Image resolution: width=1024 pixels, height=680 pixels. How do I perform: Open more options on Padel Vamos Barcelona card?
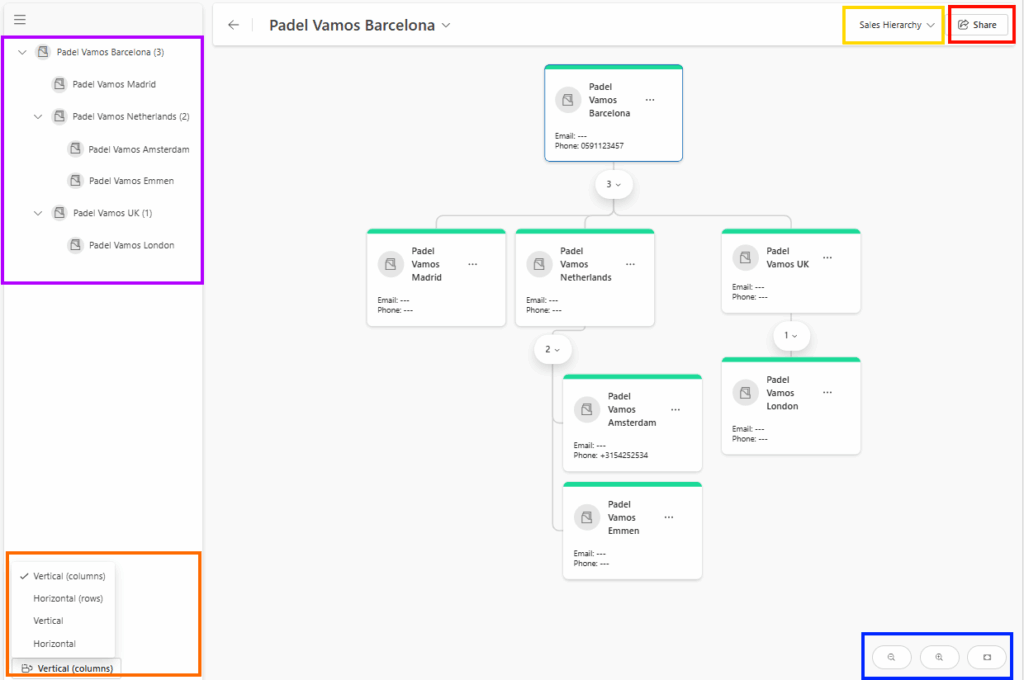point(650,100)
